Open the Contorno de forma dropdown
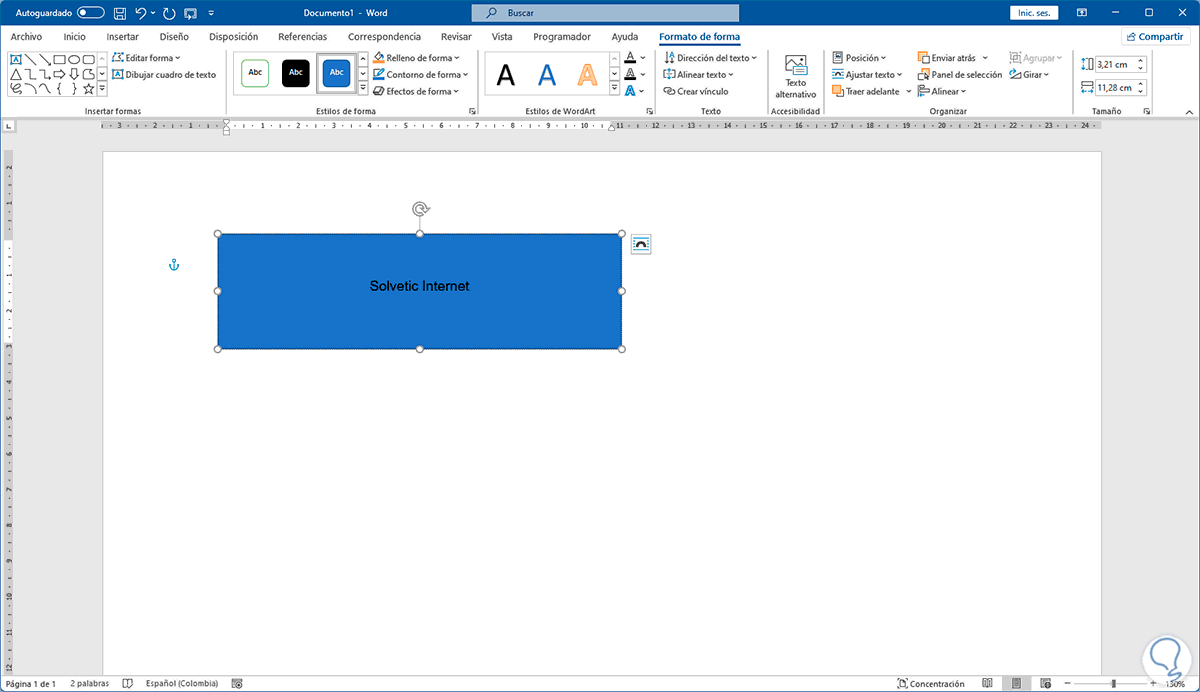Viewport: 1200px width, 692px height. point(420,74)
